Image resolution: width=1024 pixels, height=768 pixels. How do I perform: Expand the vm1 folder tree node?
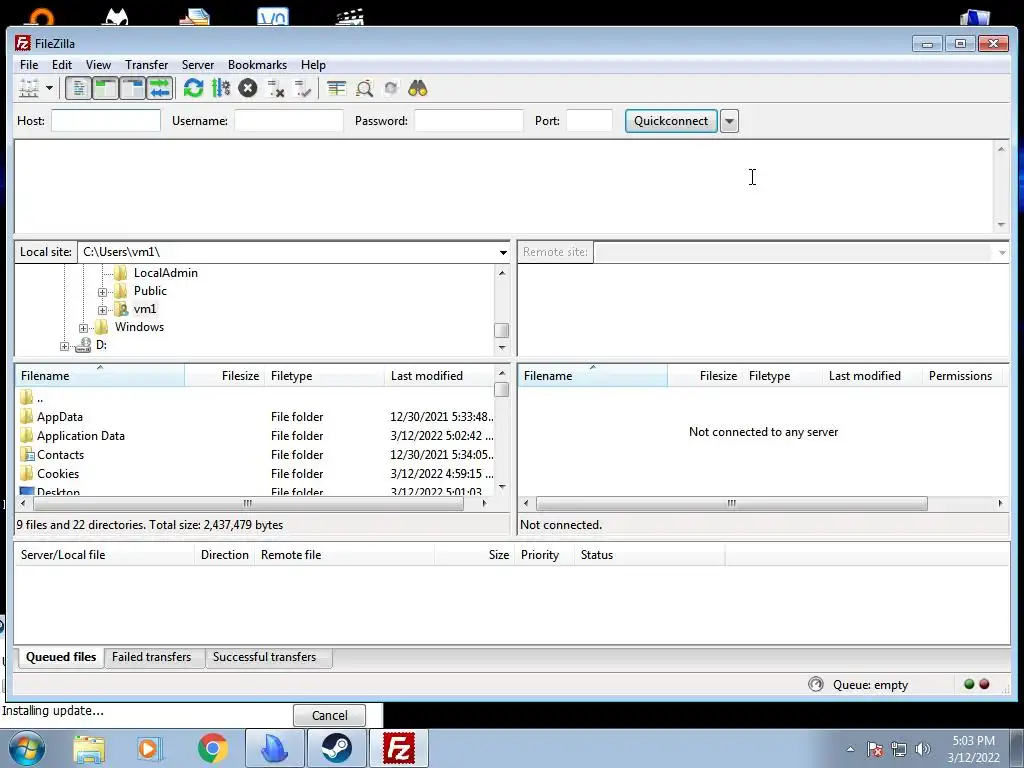pos(102,310)
